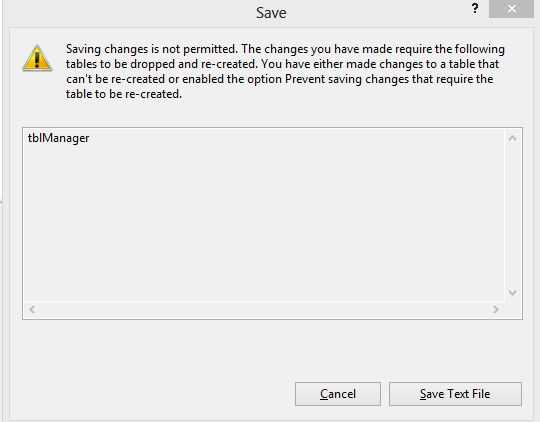This screenshot has height=422, width=540.
Task: Click the question mark help icon
Action: [475, 8]
